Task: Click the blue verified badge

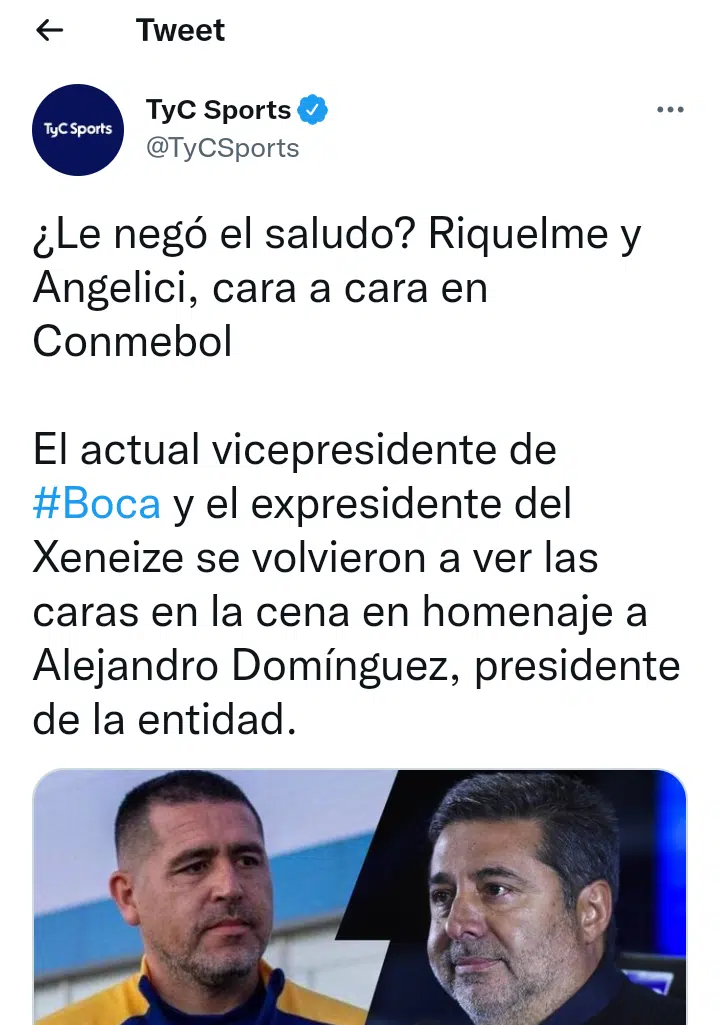Action: [313, 110]
